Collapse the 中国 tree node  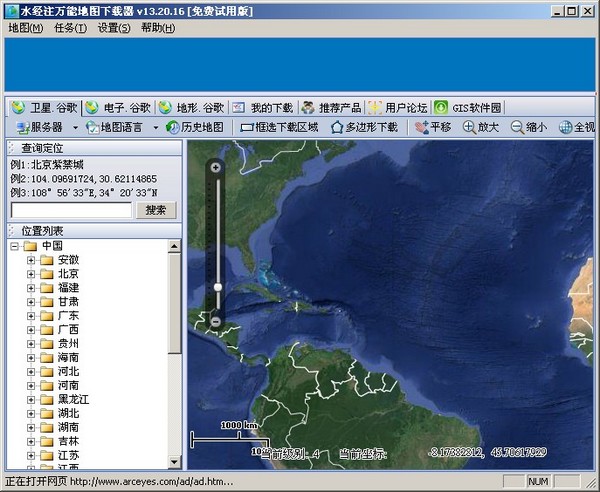[14, 246]
